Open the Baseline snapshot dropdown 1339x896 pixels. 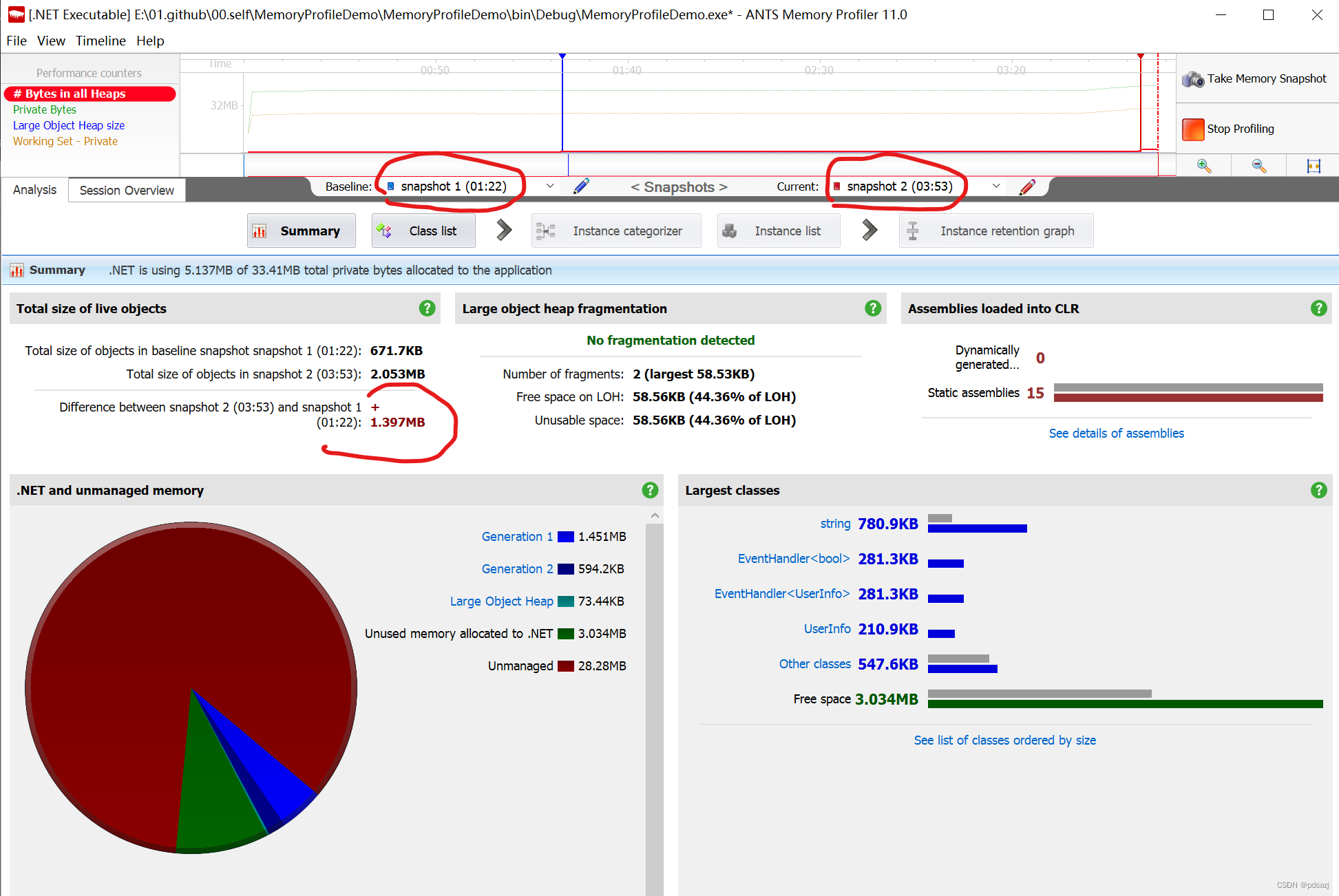point(549,186)
